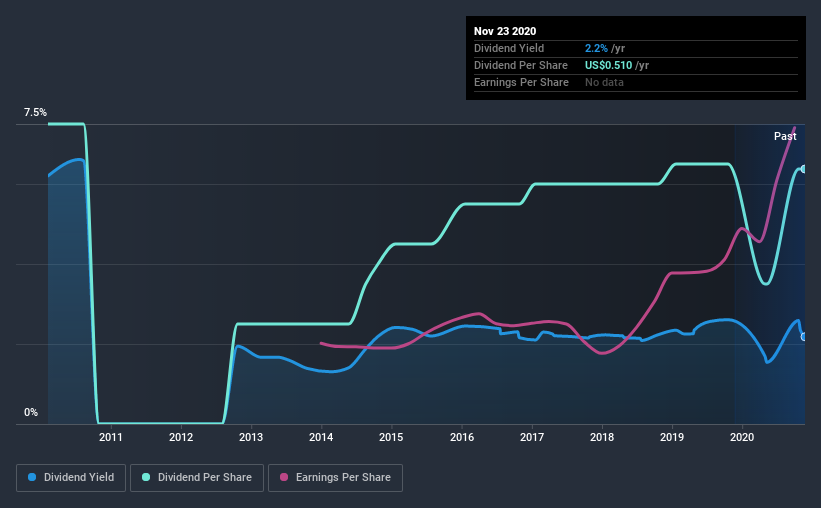This screenshot has width=821, height=508.
Task: Click the US$0.510 value in tooltip
Action: point(609,65)
